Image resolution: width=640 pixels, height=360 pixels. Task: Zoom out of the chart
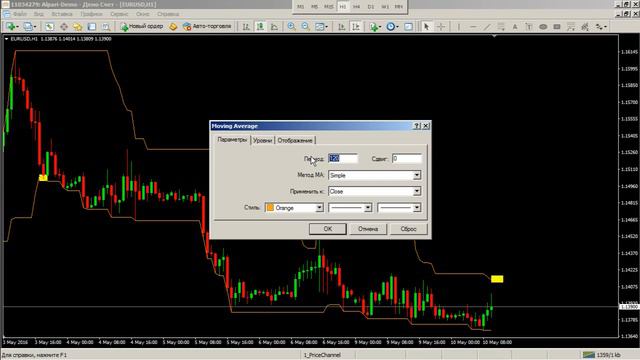pyautogui.click(x=305, y=27)
